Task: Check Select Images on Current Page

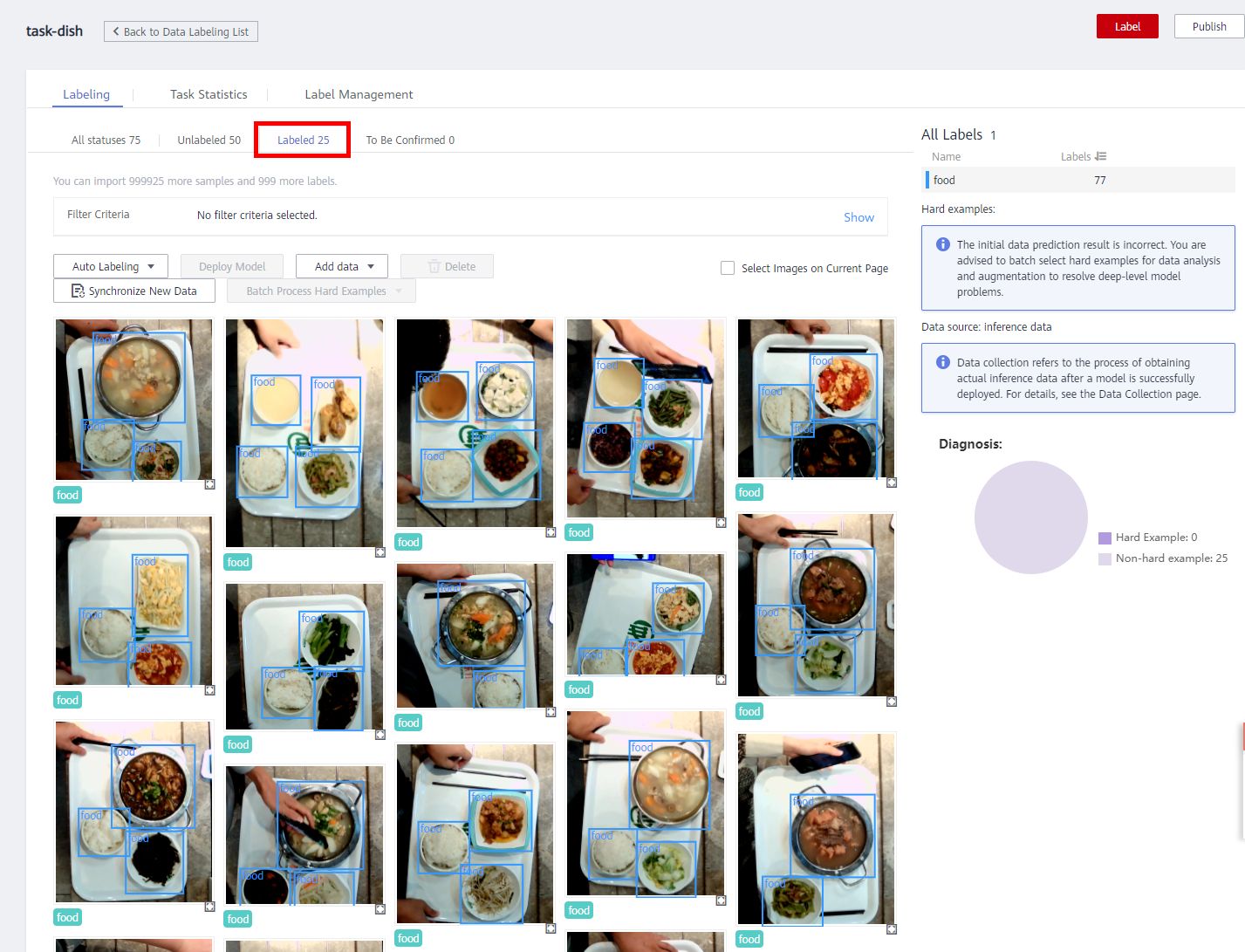Action: pos(728,268)
